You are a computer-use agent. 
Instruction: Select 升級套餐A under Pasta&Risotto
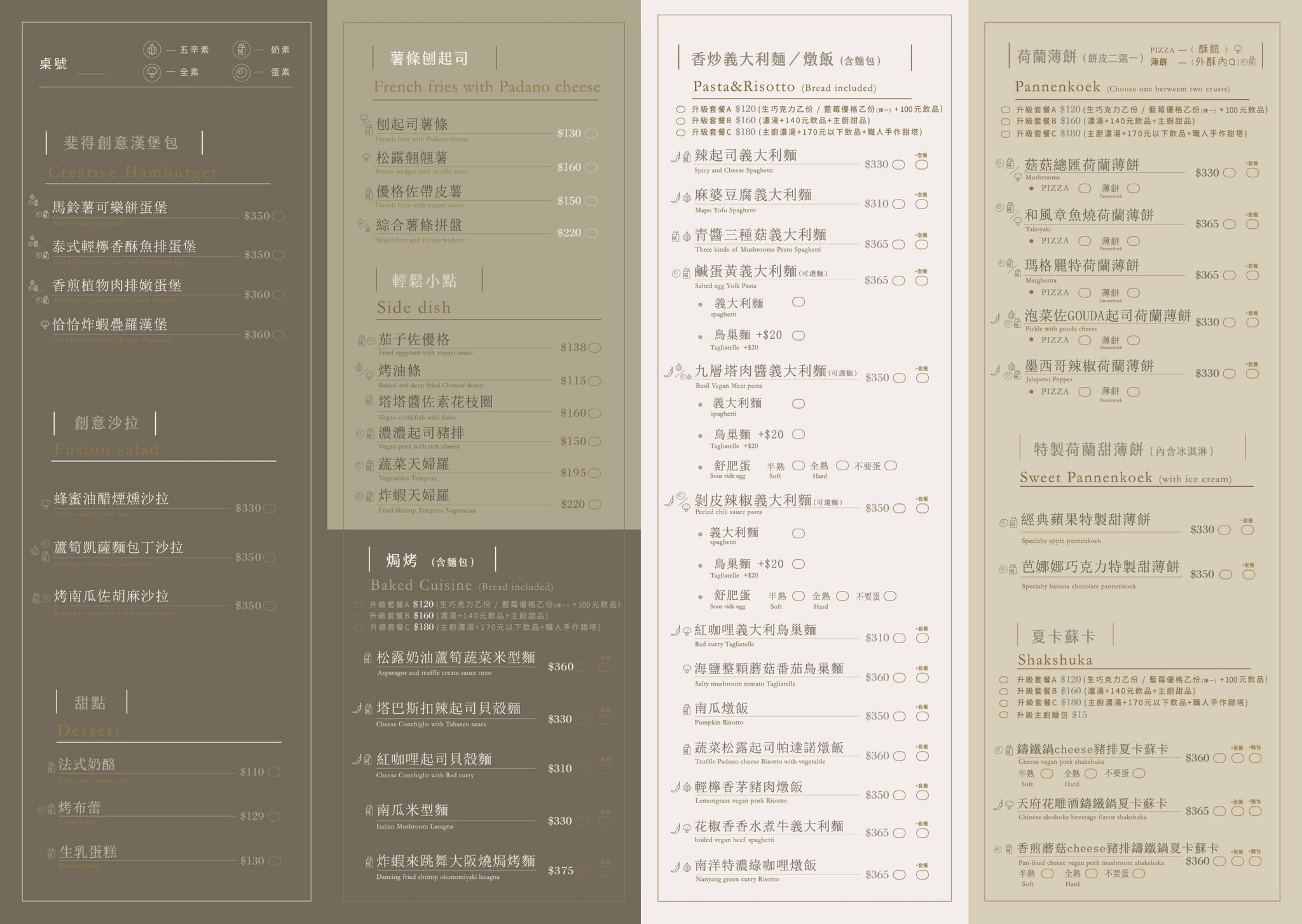click(x=681, y=109)
